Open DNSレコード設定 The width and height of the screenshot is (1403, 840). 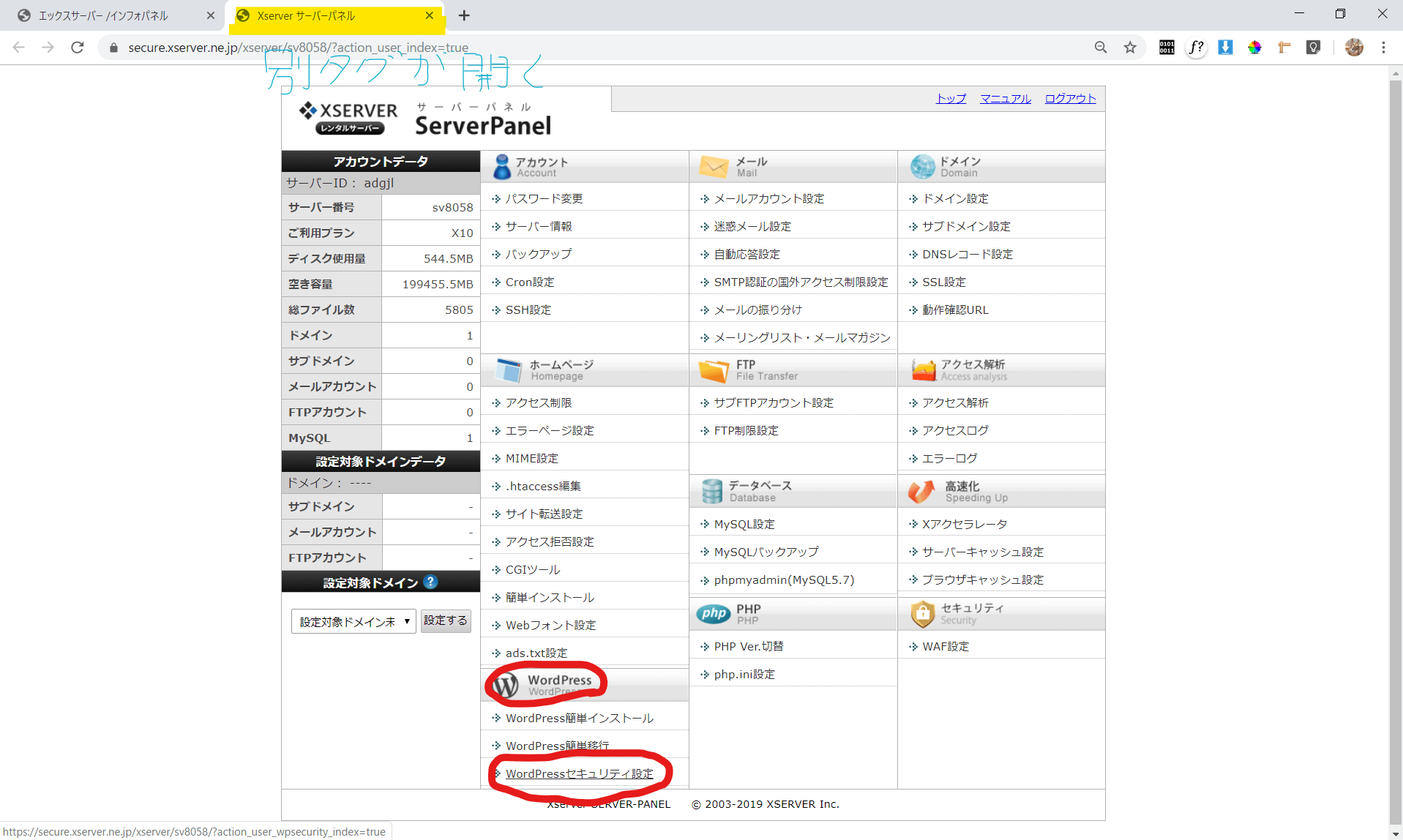click(x=968, y=254)
